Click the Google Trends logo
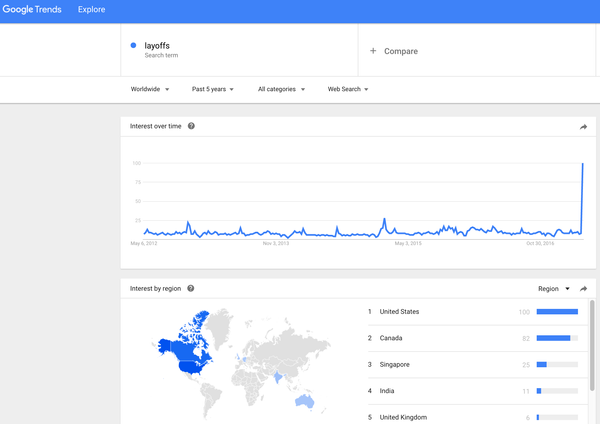Screen dimensions: 600x424 (x=32, y=10)
